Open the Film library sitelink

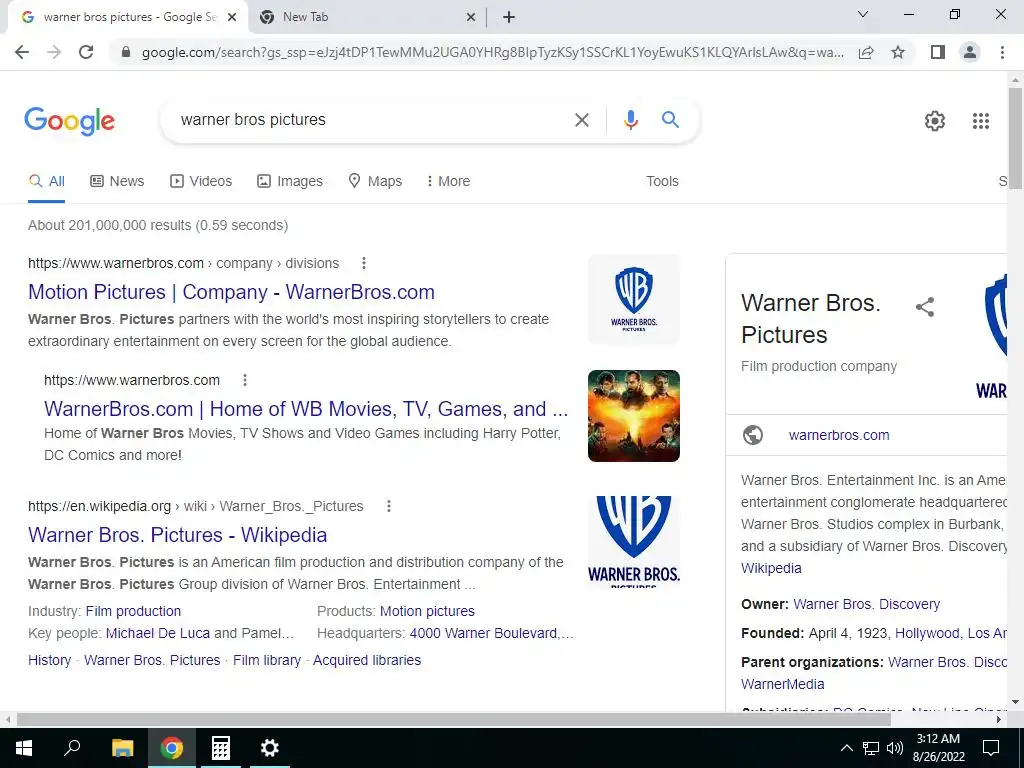(267, 660)
